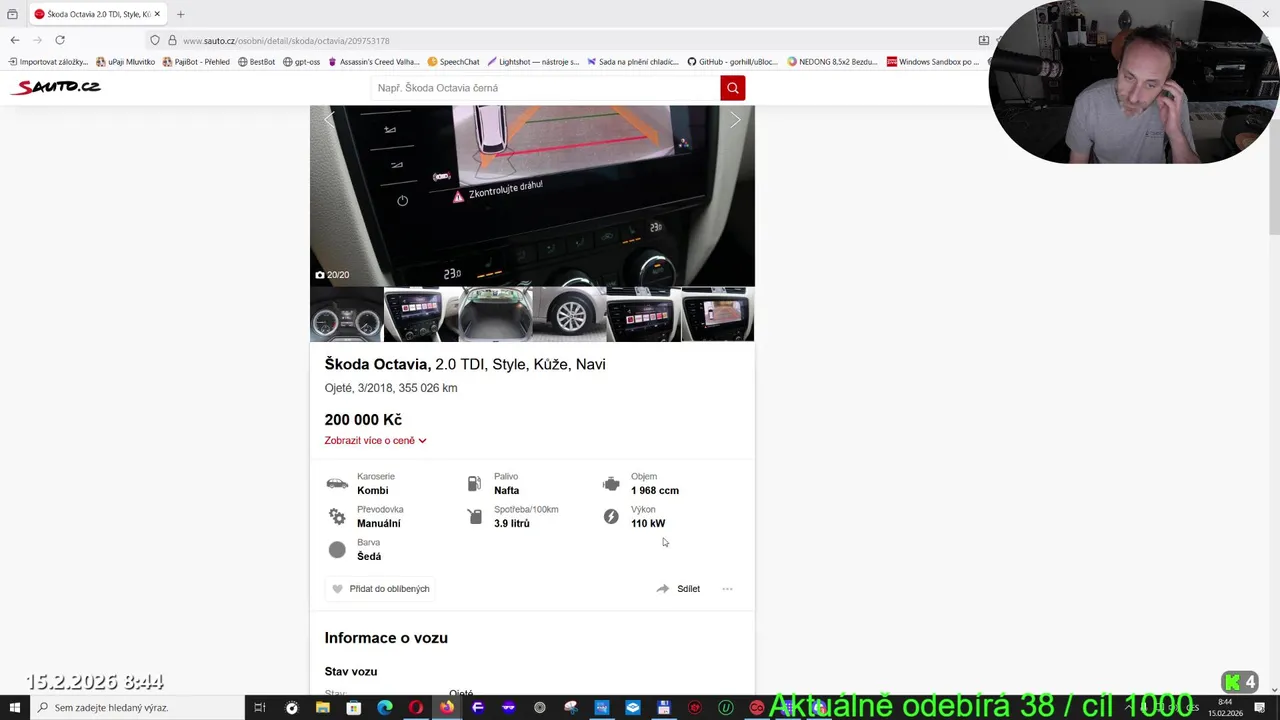Open Microsoft Store from the taskbar
Screen dimensions: 1280x720
pyautogui.click(x=353, y=708)
